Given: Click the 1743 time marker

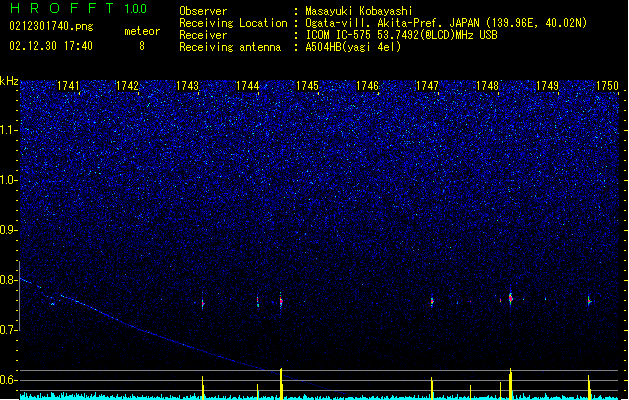Looking at the screenshot, I should (187, 86).
